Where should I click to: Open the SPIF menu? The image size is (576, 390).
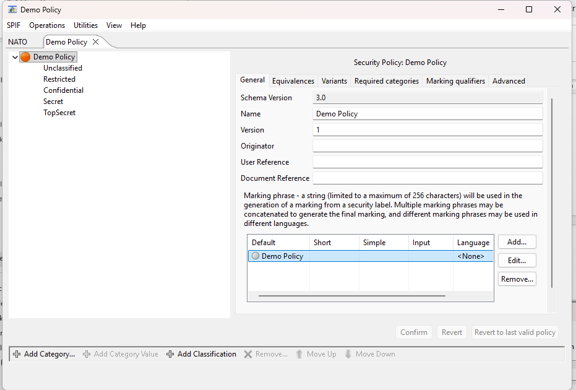(14, 25)
